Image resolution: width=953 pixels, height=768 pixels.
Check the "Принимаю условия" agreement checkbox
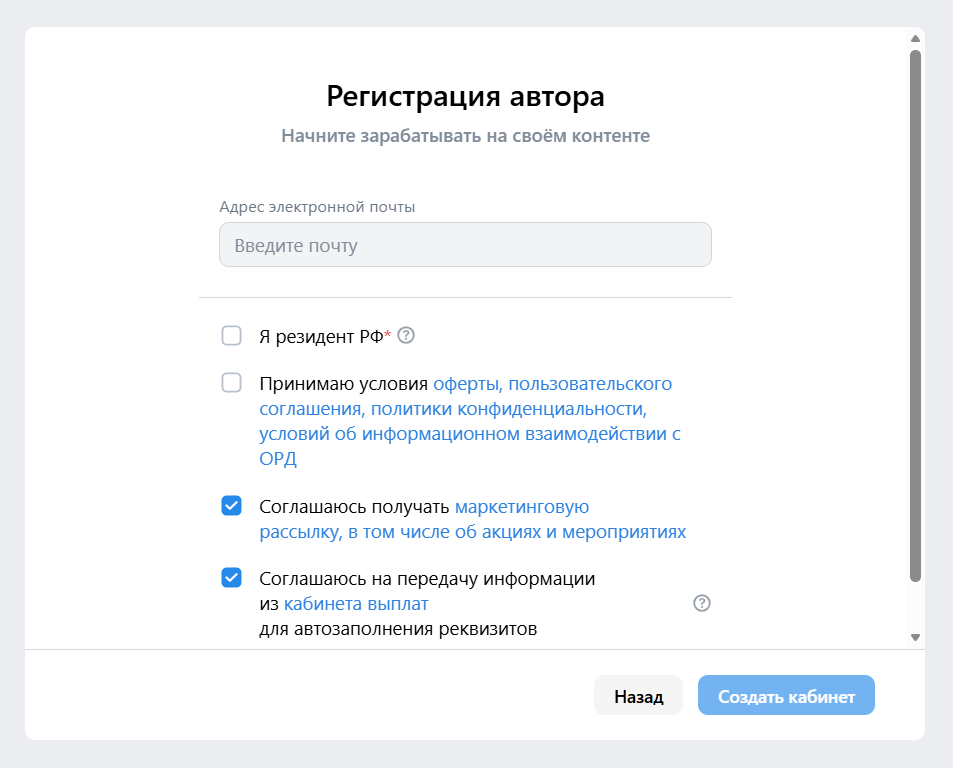231,383
